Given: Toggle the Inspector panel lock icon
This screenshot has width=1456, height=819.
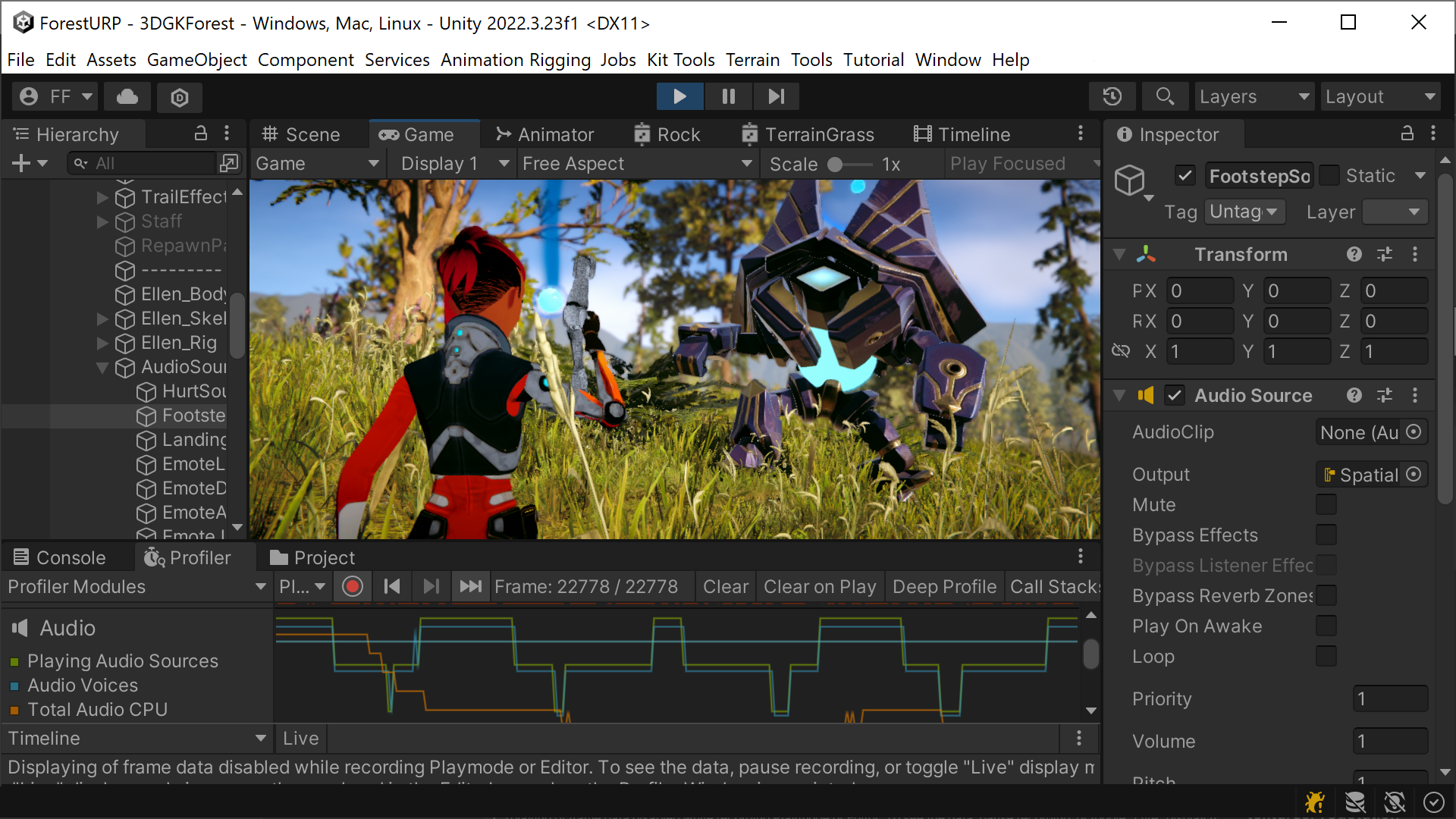Looking at the screenshot, I should (1407, 133).
